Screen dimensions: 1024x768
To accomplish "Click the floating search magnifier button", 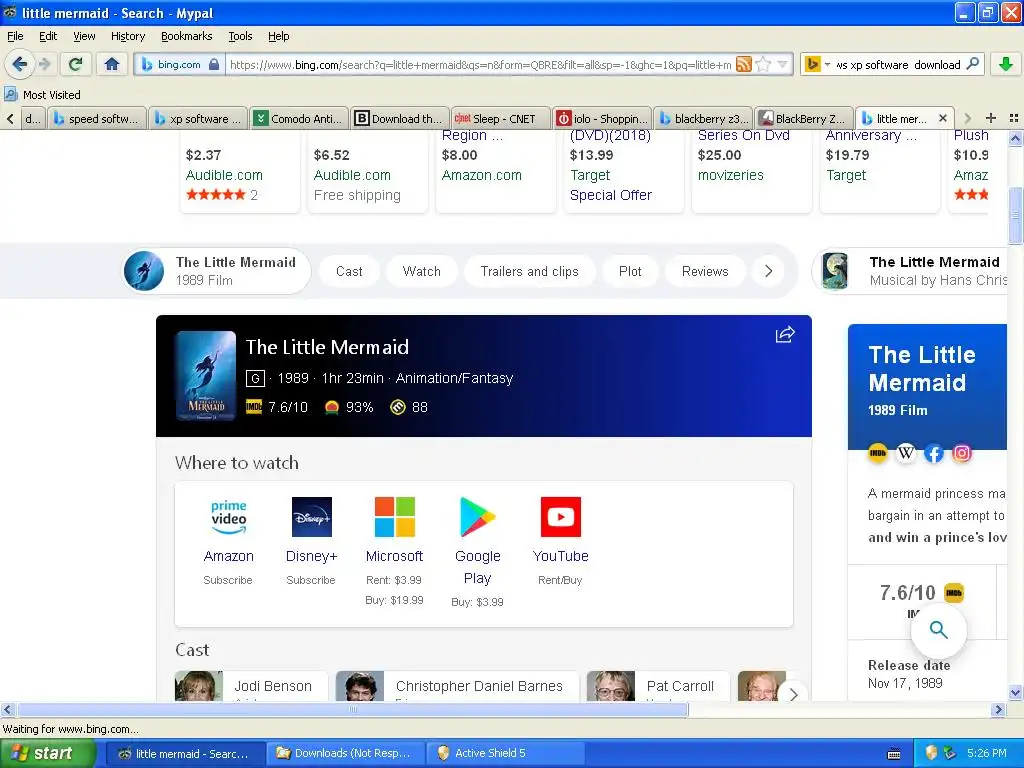I will click(938, 630).
